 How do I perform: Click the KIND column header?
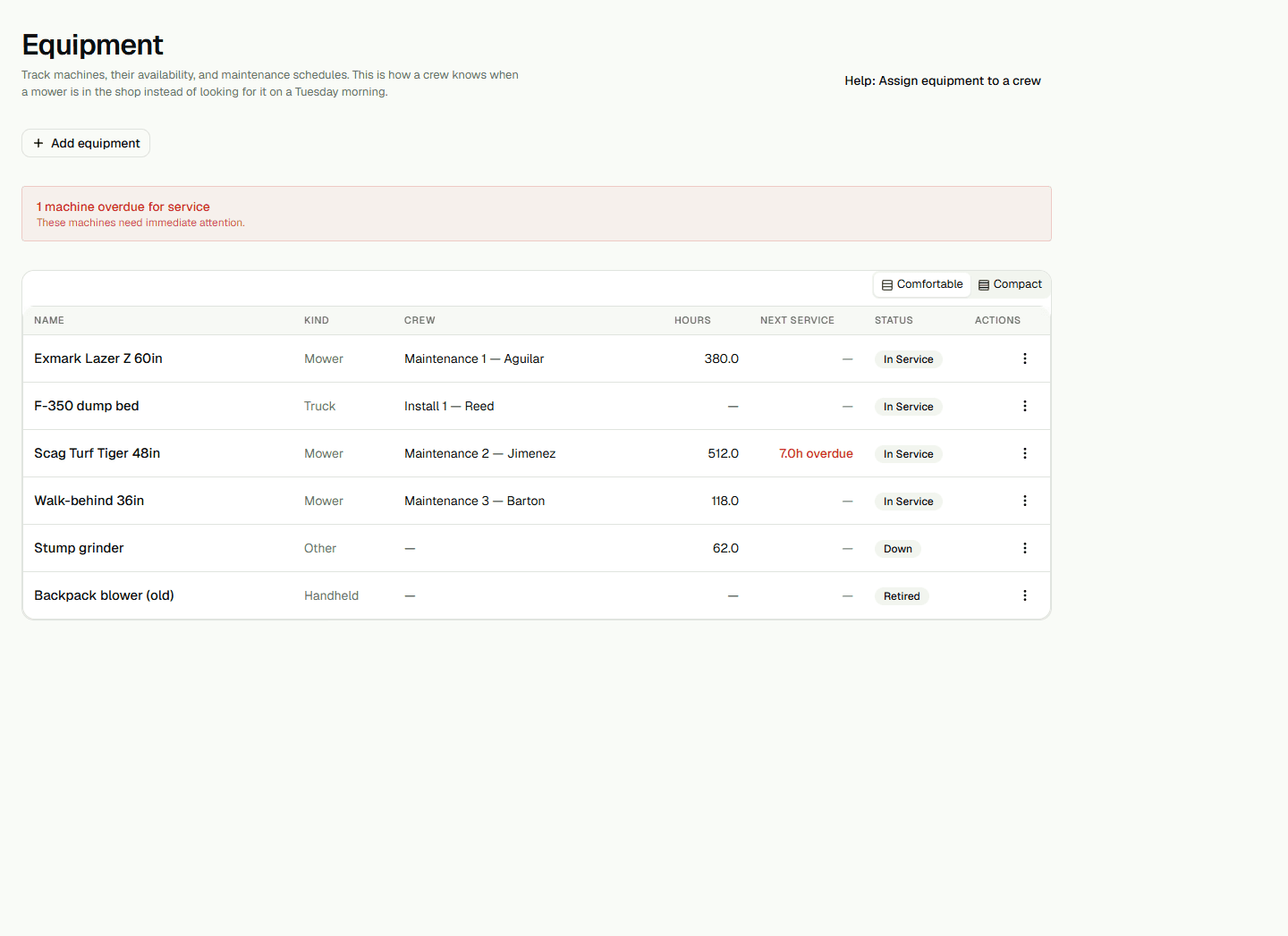317,320
